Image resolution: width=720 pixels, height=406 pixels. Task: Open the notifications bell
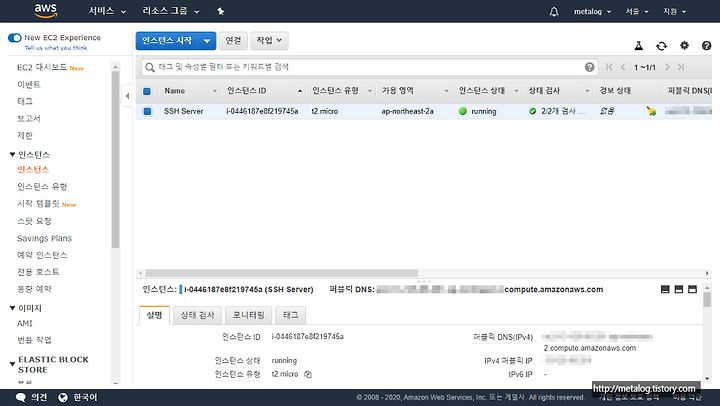pyautogui.click(x=554, y=11)
